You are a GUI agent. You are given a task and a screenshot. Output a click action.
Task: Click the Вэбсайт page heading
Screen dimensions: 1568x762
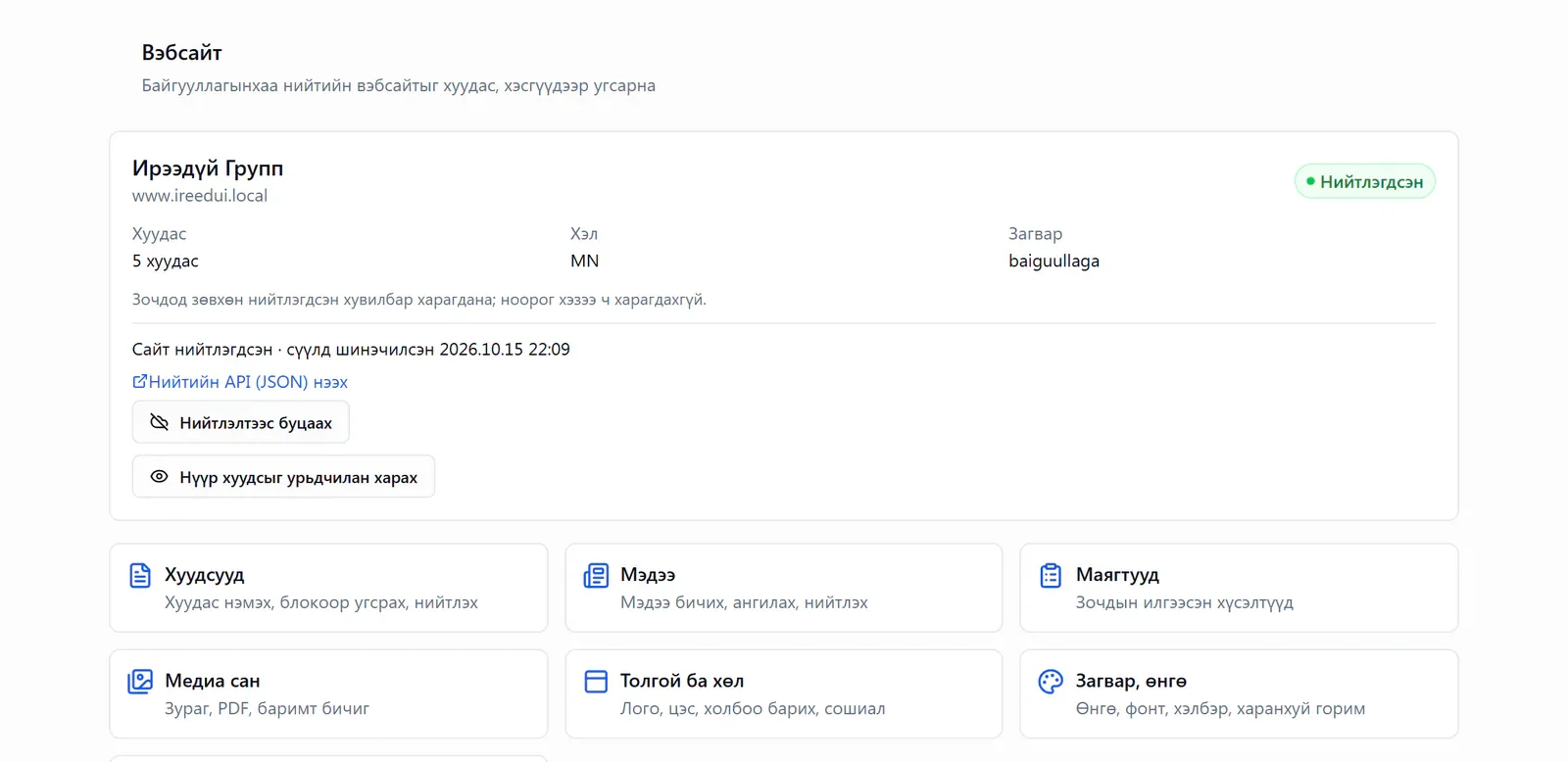tap(182, 53)
